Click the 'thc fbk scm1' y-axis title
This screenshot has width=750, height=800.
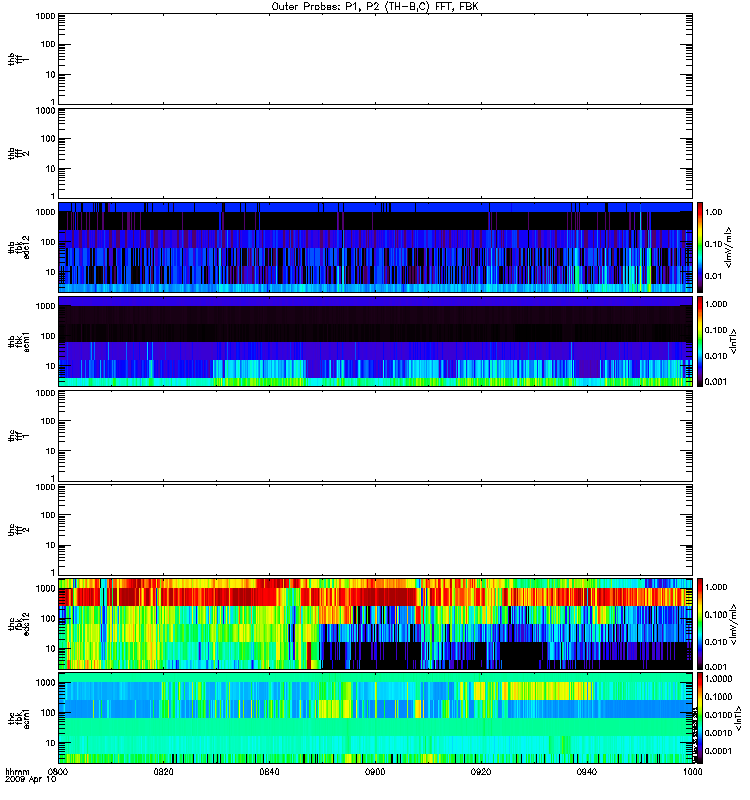(19, 718)
